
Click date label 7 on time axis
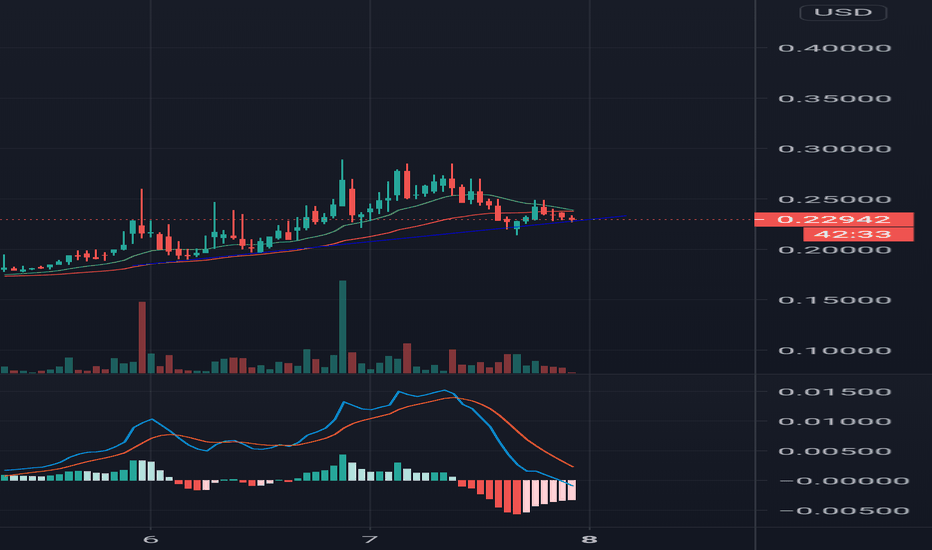tap(370, 539)
